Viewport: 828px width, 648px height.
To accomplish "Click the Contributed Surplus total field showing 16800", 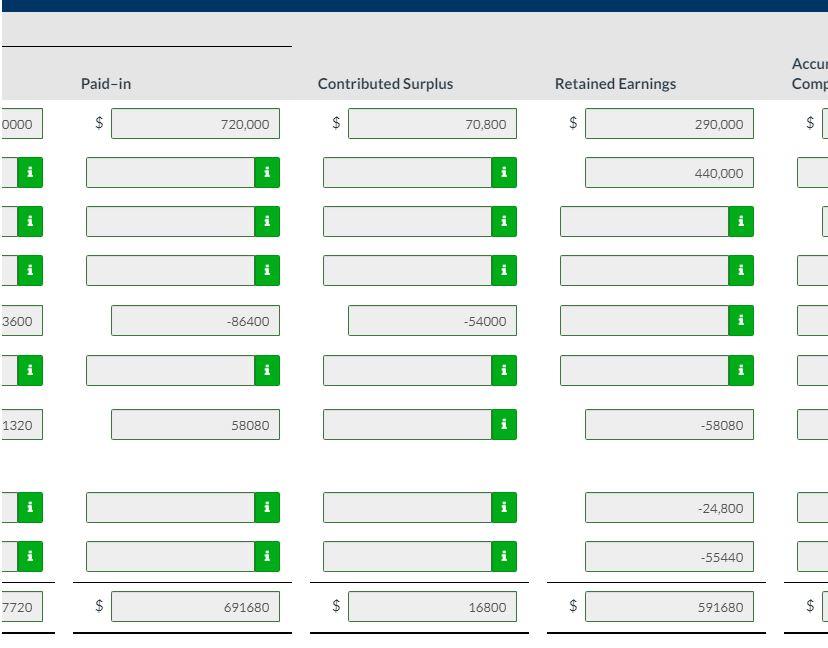I will (432, 606).
